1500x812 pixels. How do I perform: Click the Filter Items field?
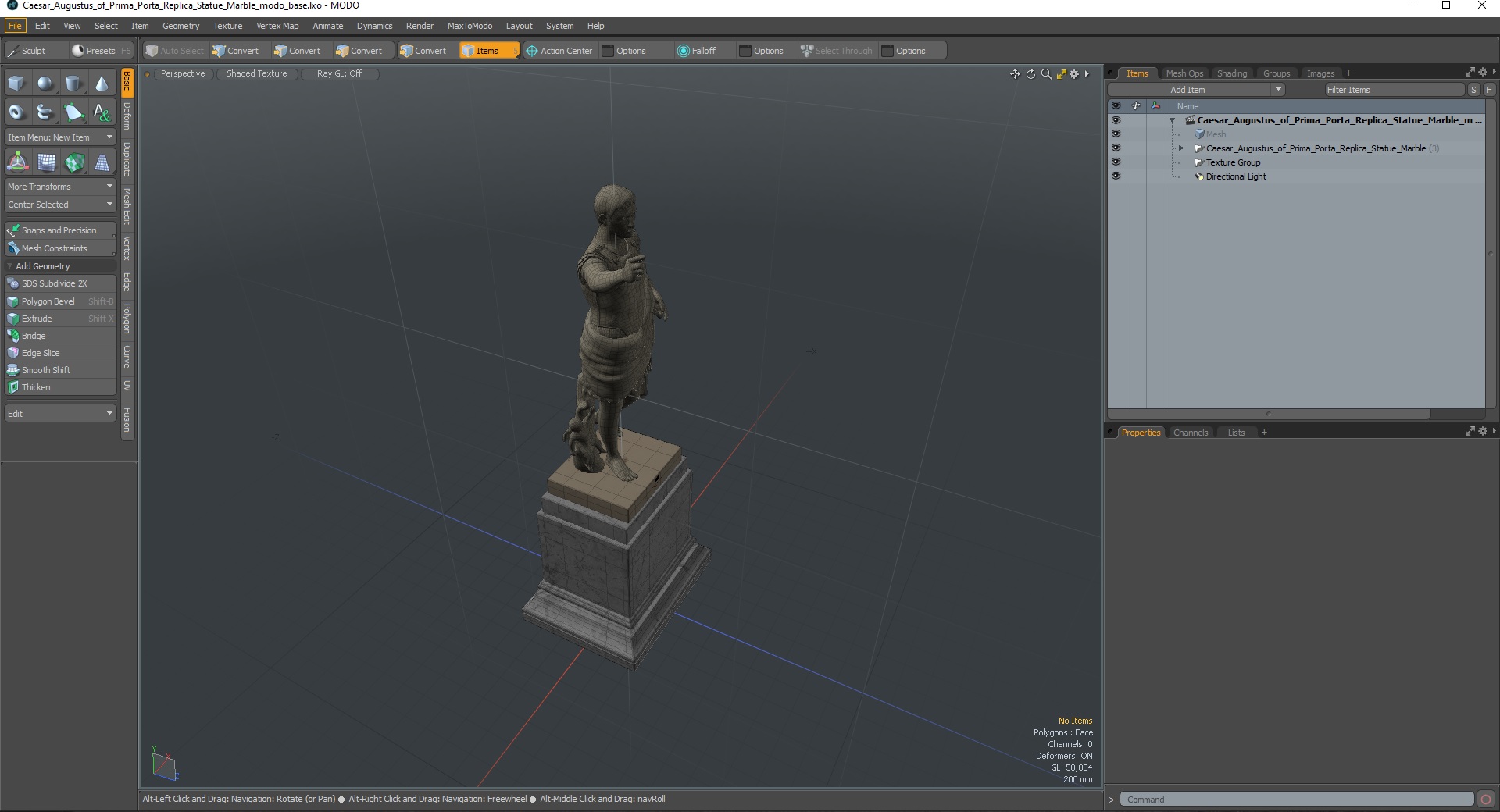click(1395, 90)
